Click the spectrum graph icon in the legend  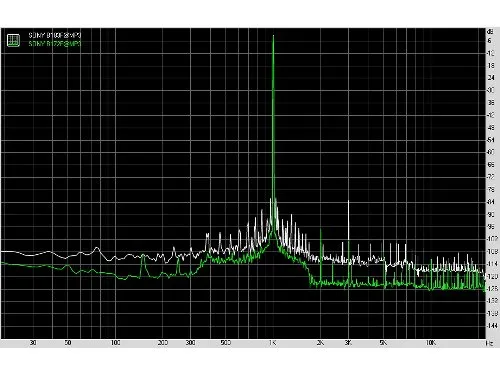click(x=13, y=40)
